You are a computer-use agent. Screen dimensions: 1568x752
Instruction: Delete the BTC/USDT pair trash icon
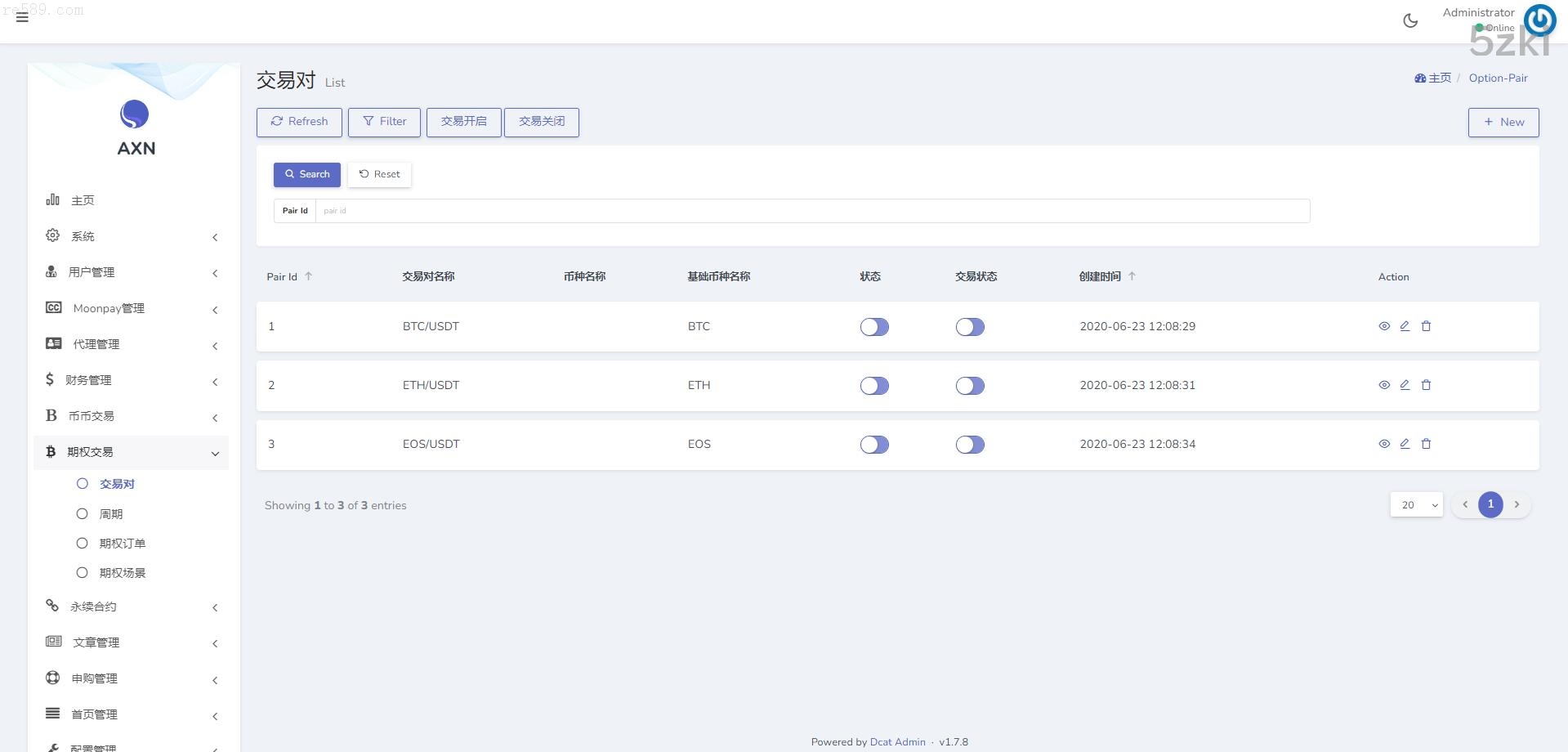point(1426,326)
